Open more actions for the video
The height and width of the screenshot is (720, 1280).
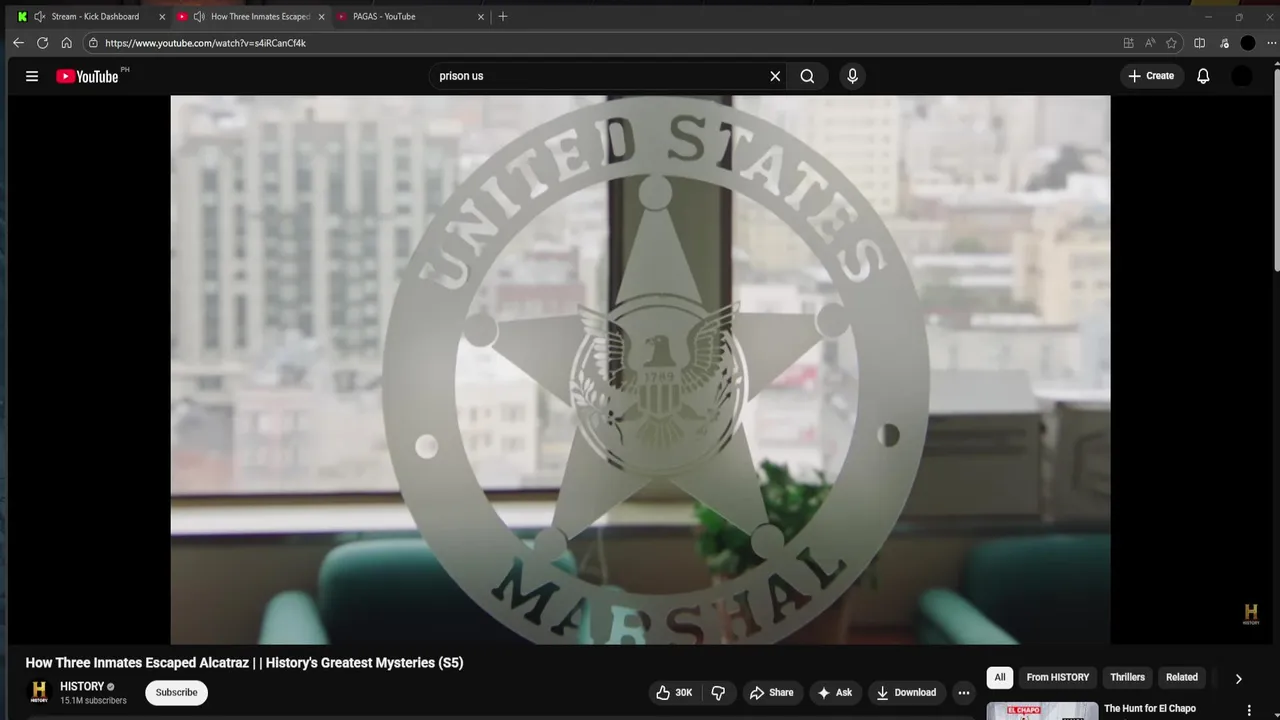coord(964,692)
